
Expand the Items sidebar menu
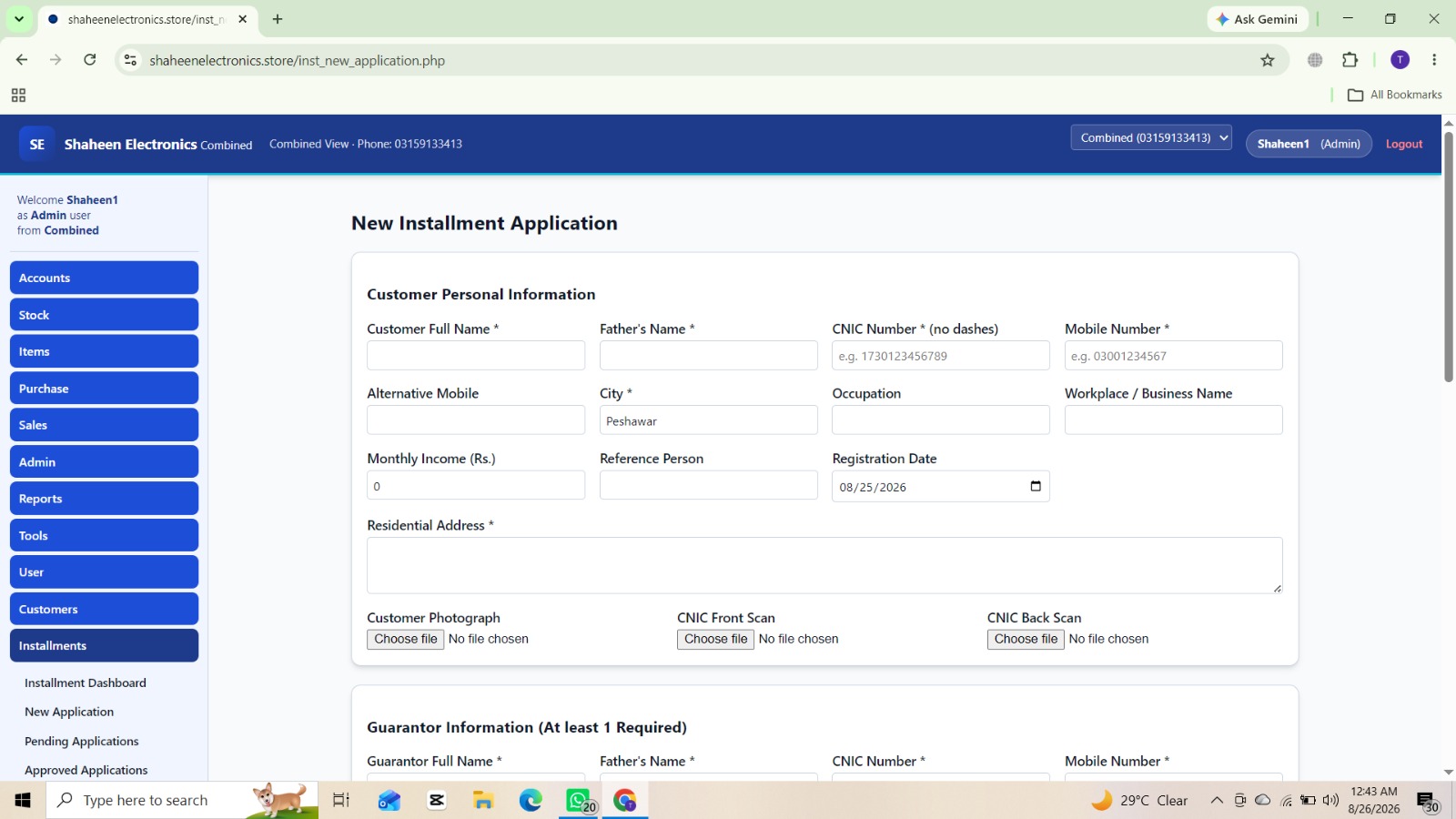(104, 351)
